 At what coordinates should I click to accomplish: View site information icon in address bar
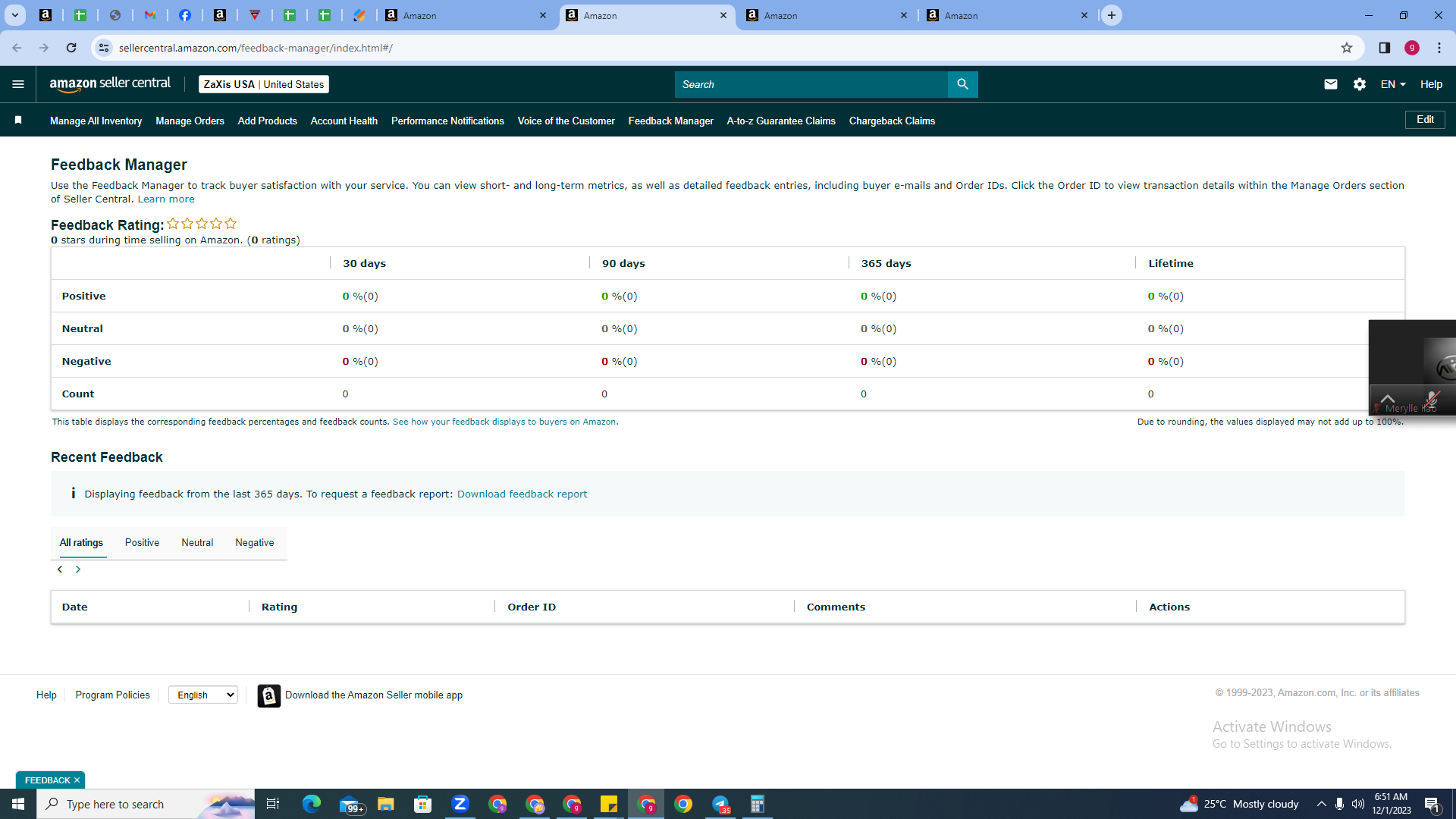[104, 48]
